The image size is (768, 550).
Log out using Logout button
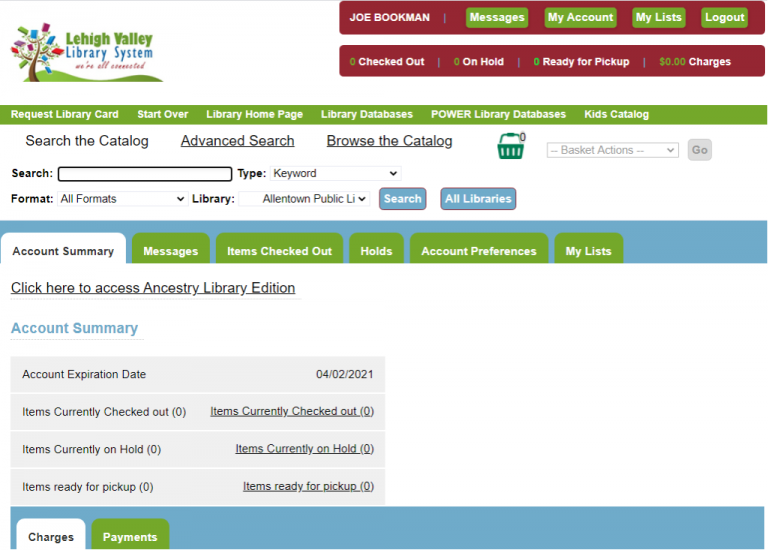pos(724,18)
